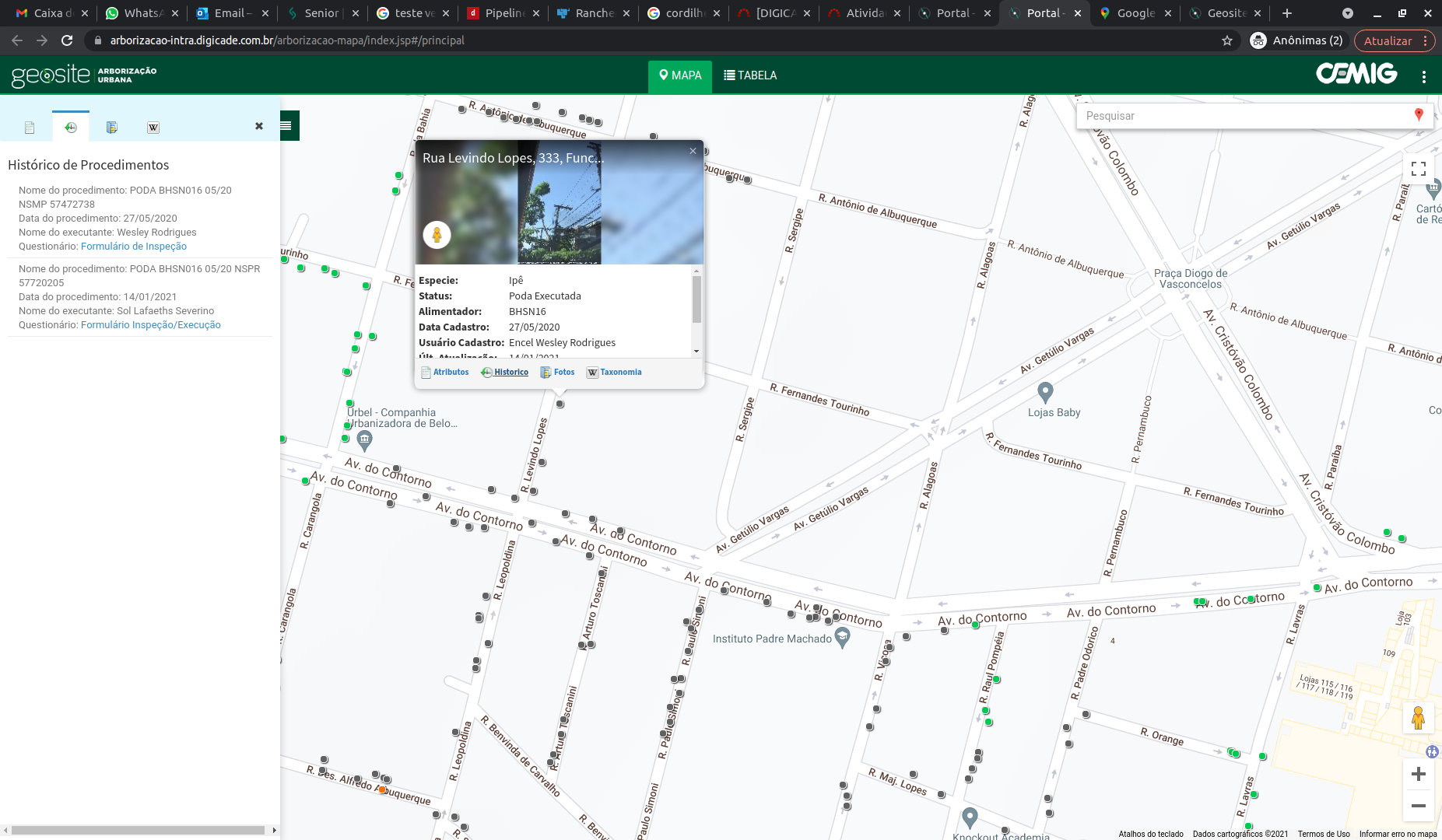Open the taxonomy W tab icon
Image resolution: width=1442 pixels, height=840 pixels.
(x=153, y=128)
